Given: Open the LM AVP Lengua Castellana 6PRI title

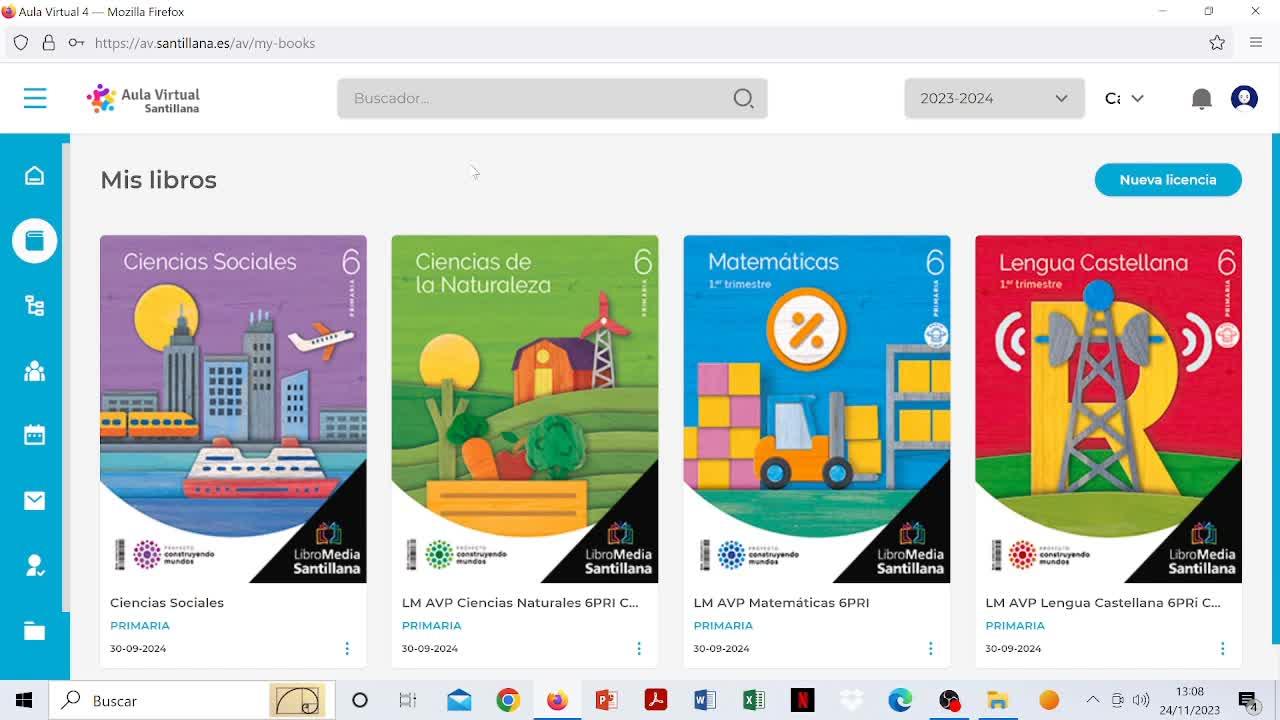Looking at the screenshot, I should click(1103, 603).
